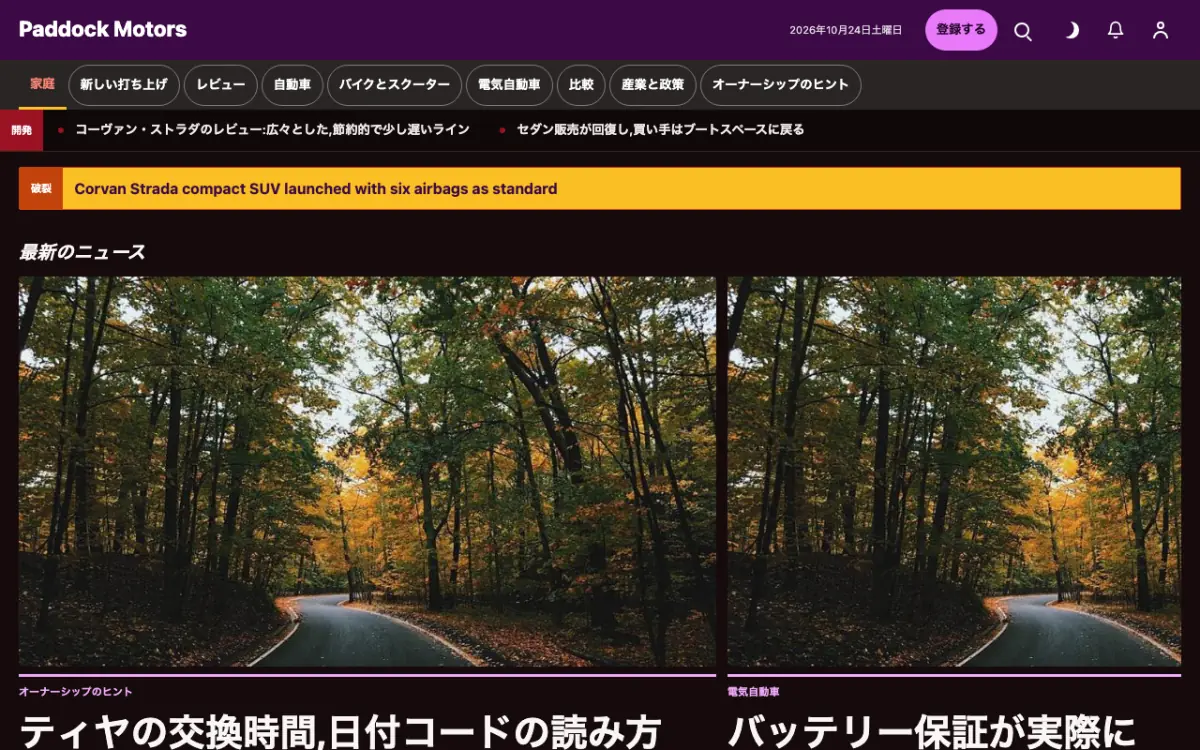1200x750 pixels.
Task: Open the 産業と政策 category
Action: point(653,85)
